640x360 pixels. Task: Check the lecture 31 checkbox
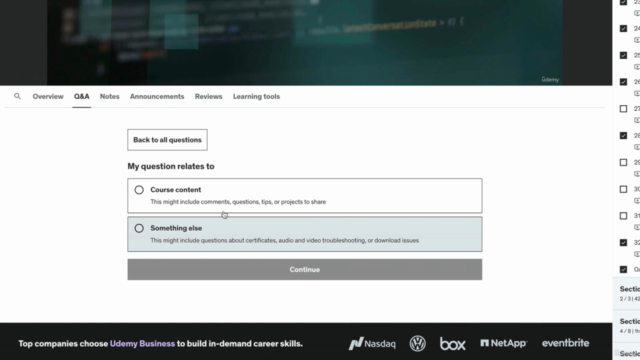point(623,216)
